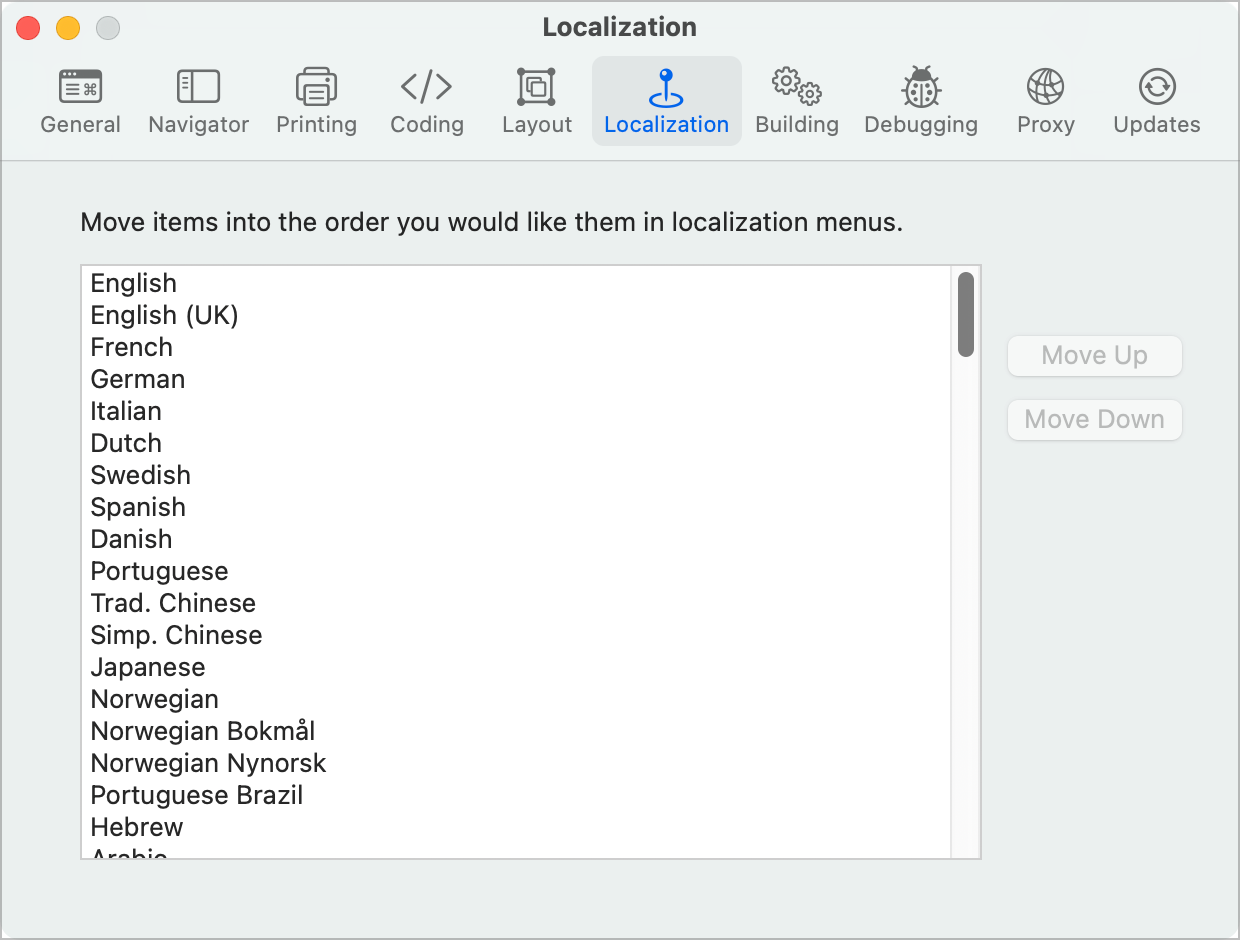
Task: Switch to Navigator preferences icon
Action: [198, 88]
